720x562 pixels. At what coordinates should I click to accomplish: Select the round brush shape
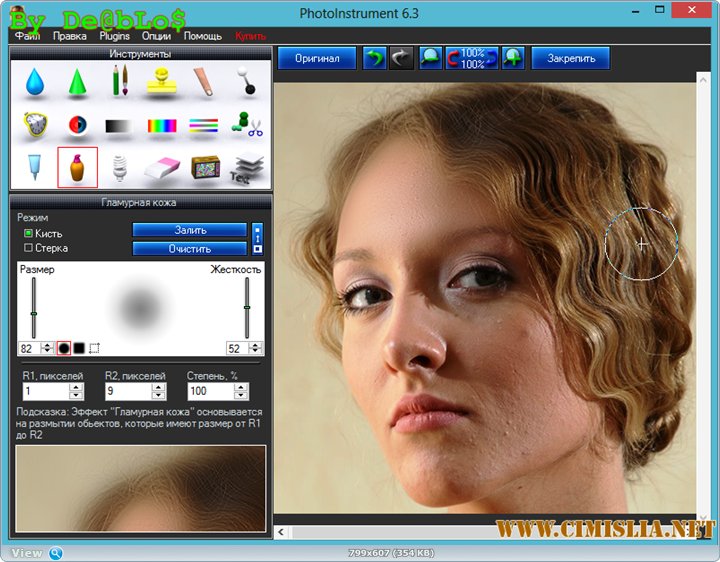[x=64, y=348]
